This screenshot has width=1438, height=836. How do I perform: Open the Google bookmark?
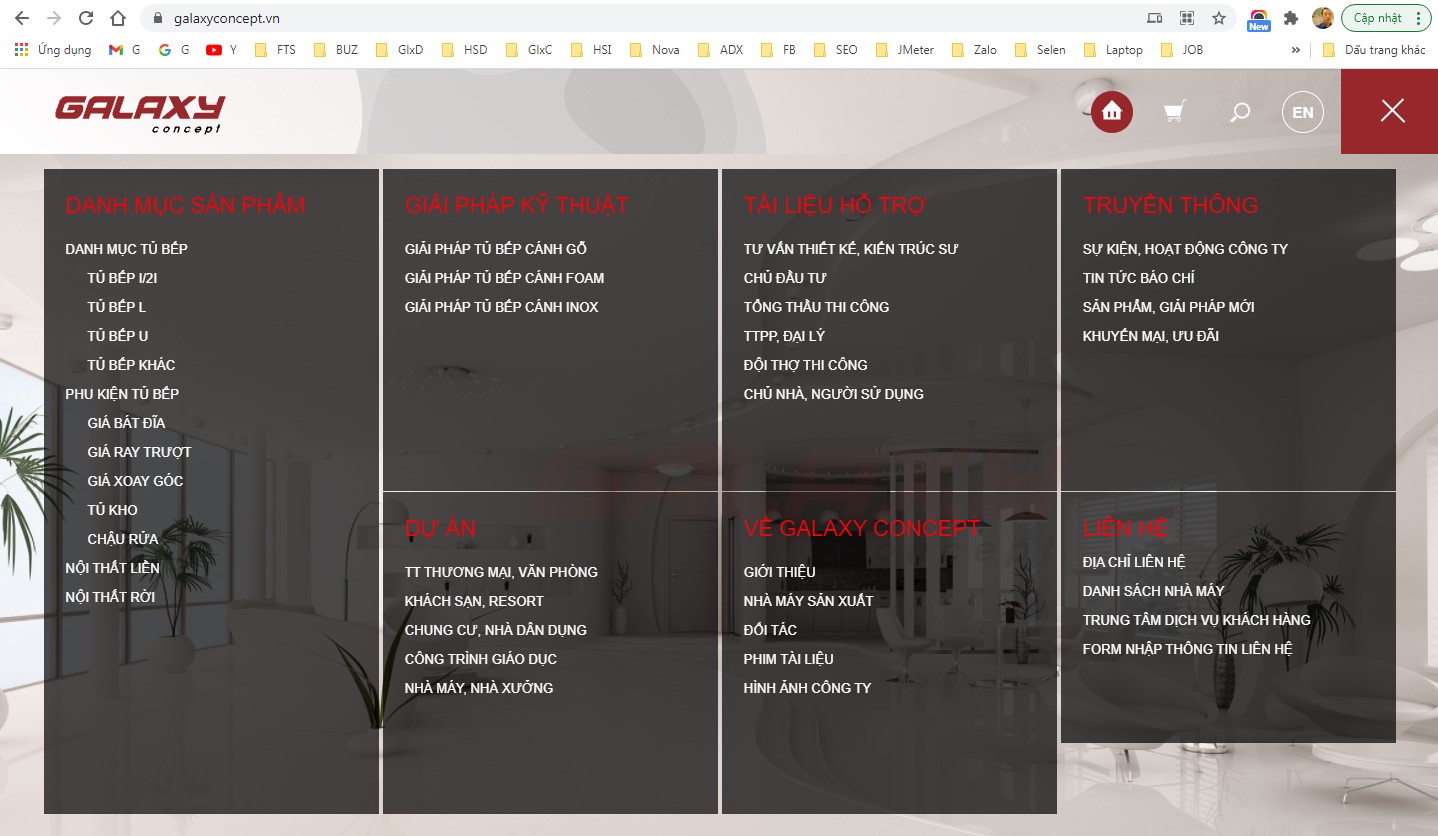click(x=174, y=50)
